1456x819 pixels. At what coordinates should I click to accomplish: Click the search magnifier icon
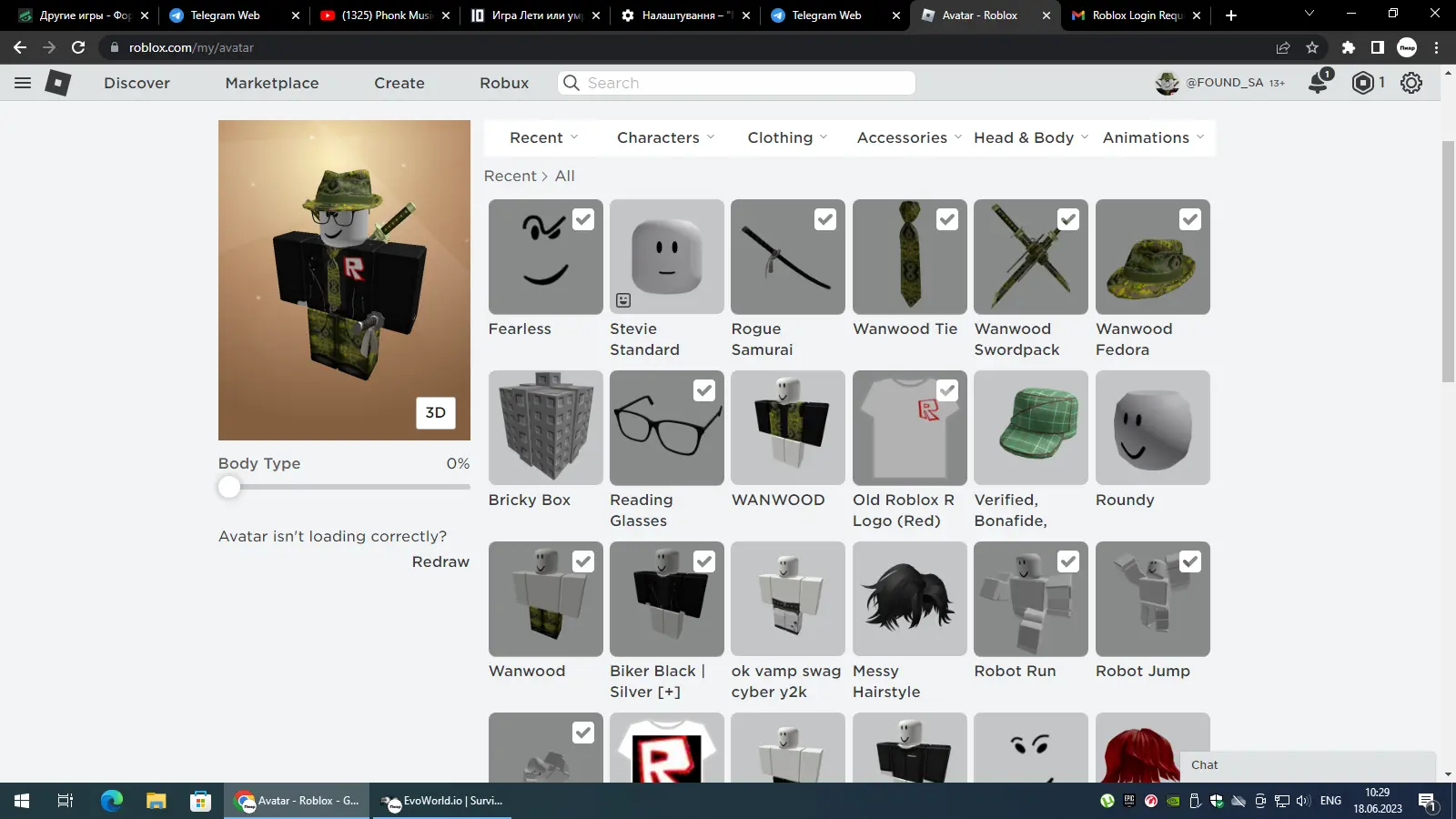[571, 83]
